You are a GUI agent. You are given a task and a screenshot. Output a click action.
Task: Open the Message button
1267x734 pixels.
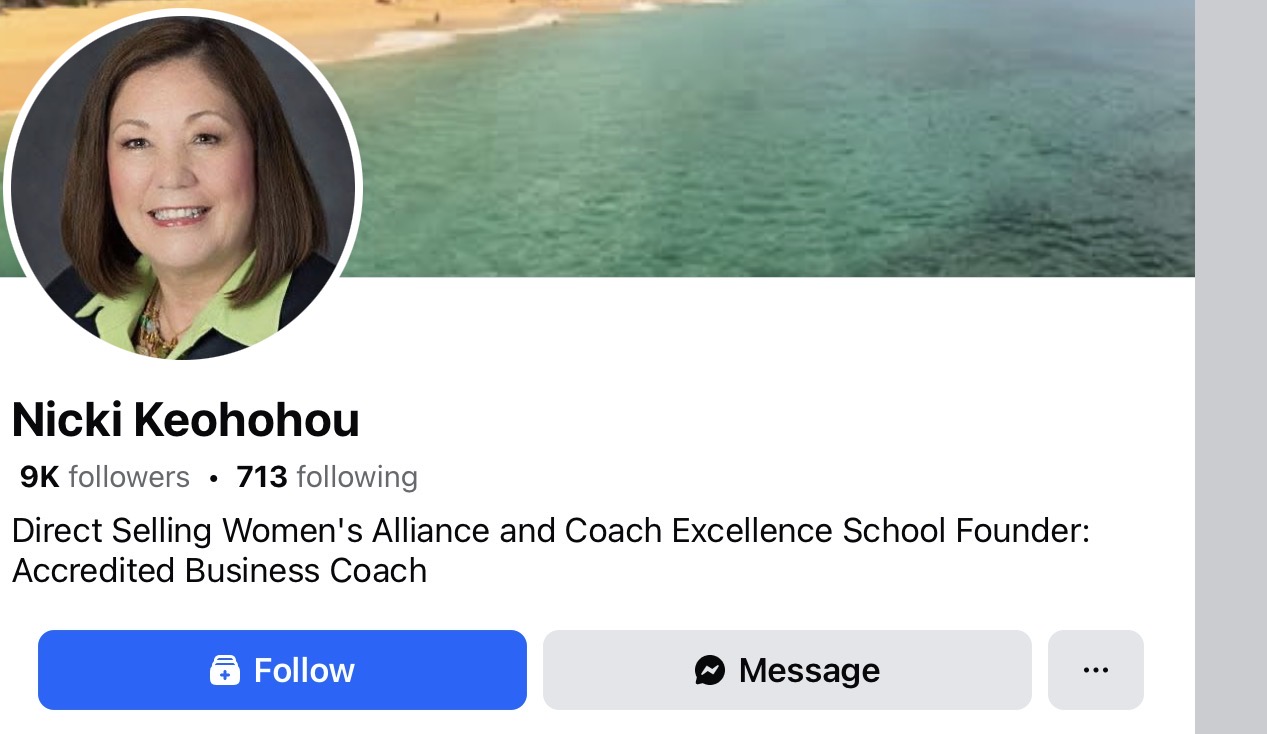coord(787,670)
